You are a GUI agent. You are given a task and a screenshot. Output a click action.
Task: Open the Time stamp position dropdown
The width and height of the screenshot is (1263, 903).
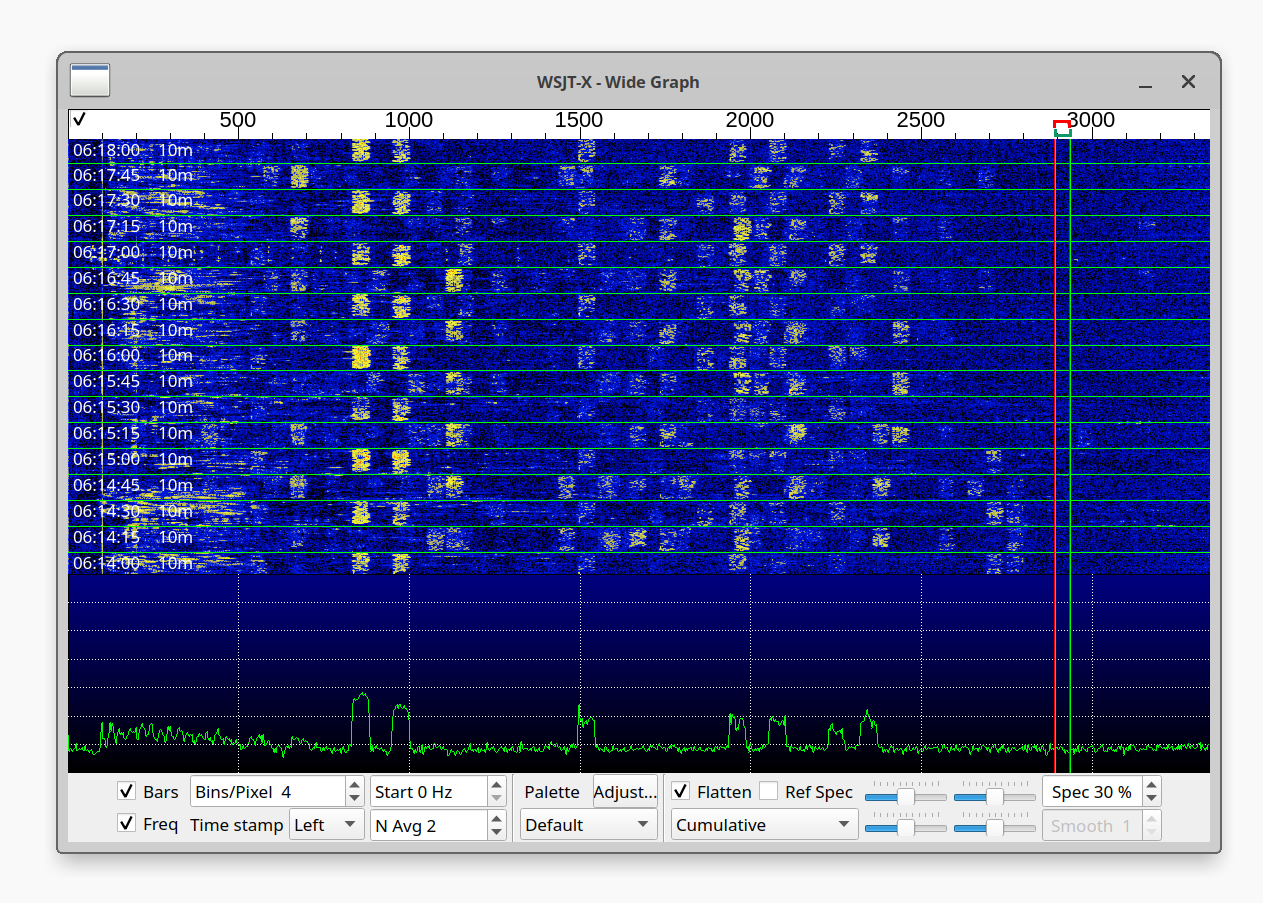tap(326, 825)
